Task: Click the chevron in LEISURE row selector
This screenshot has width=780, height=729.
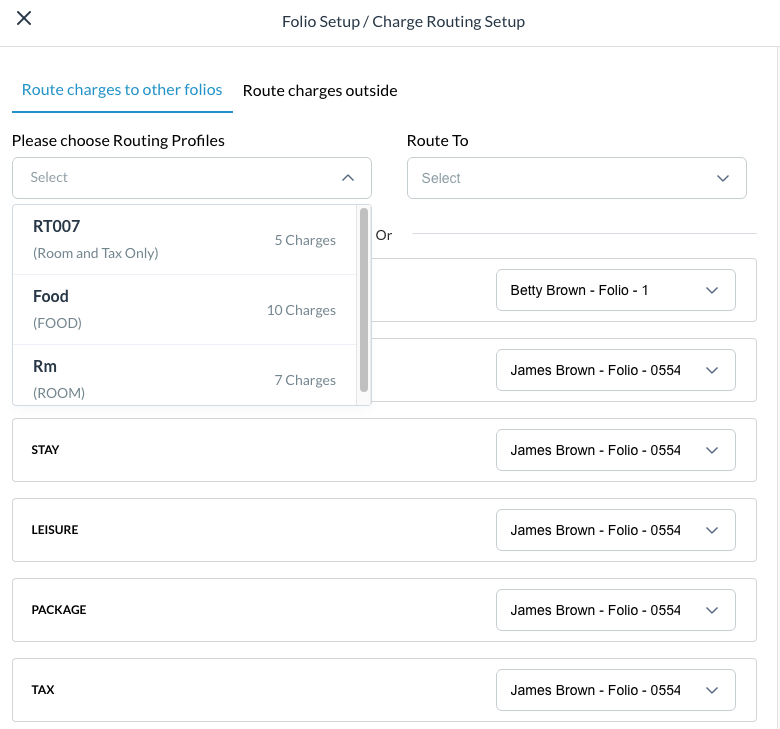Action: coord(712,530)
